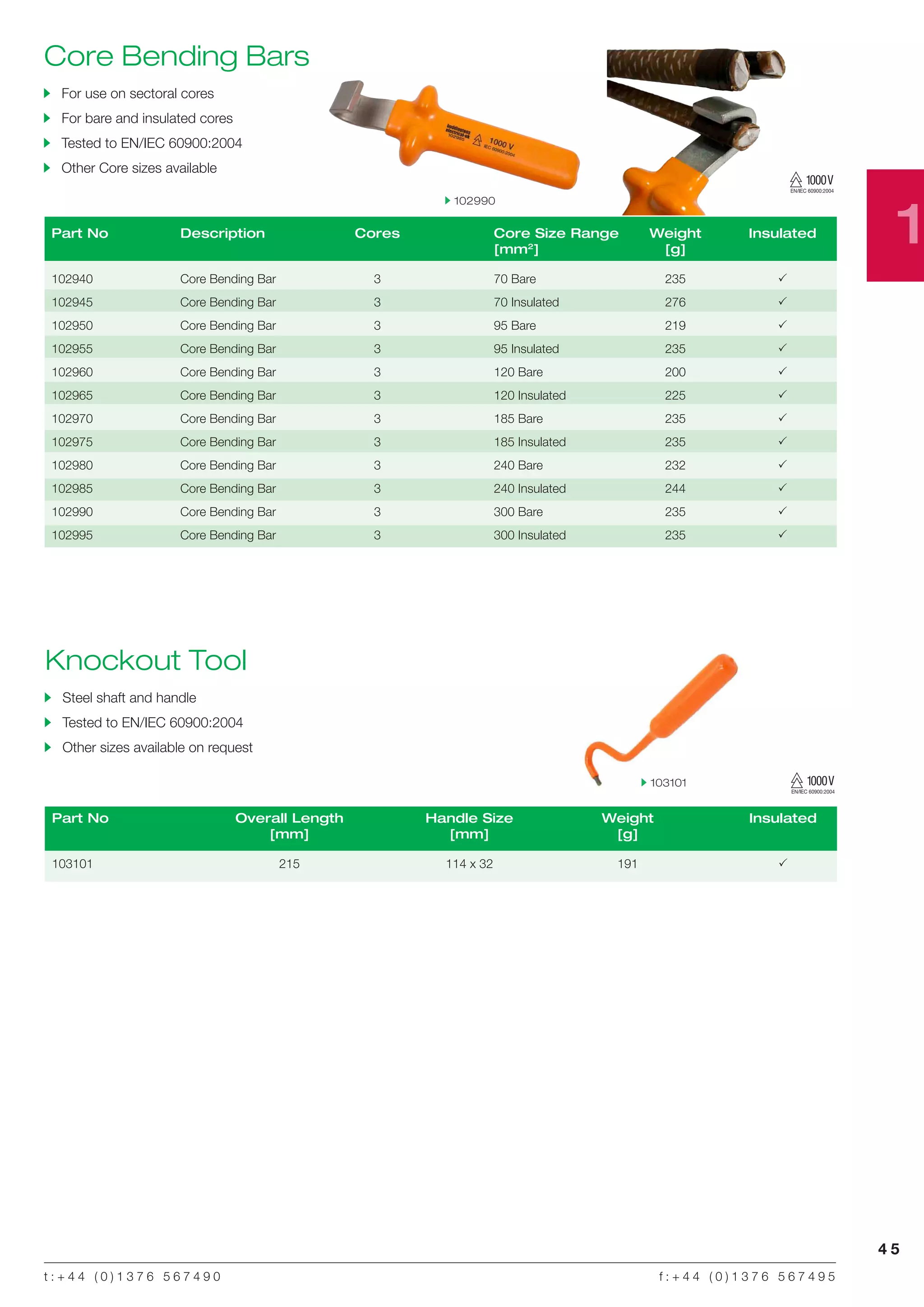Click the telephone number in the footer
Image resolution: width=924 pixels, height=1307 pixels.
[x=132, y=1276]
